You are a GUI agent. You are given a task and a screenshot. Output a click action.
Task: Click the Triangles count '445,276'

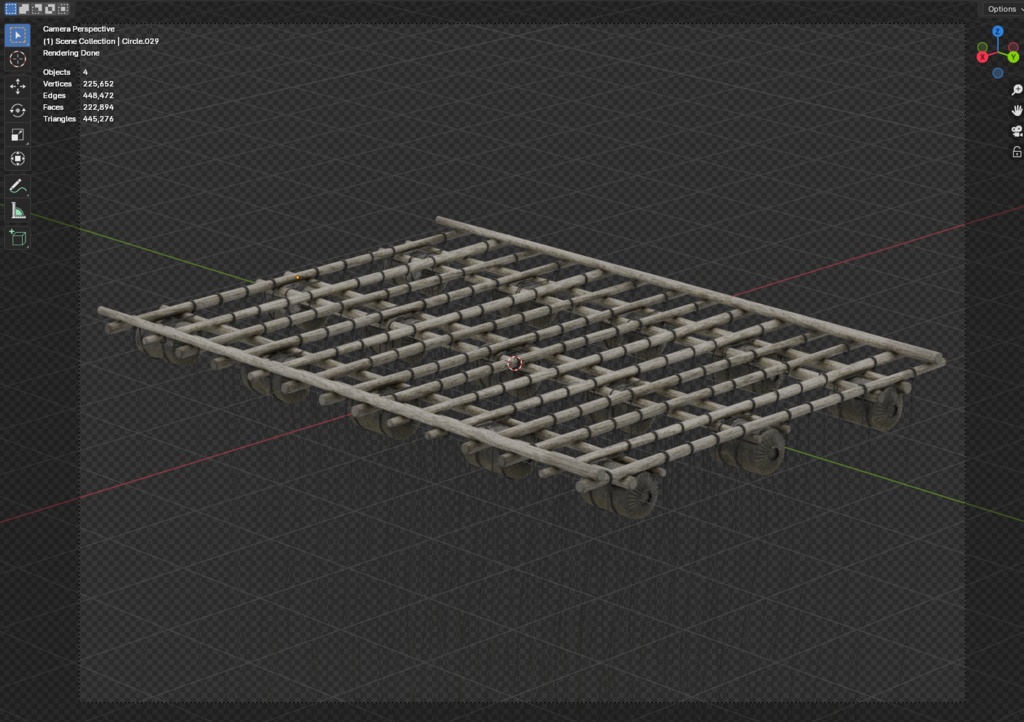(98, 119)
